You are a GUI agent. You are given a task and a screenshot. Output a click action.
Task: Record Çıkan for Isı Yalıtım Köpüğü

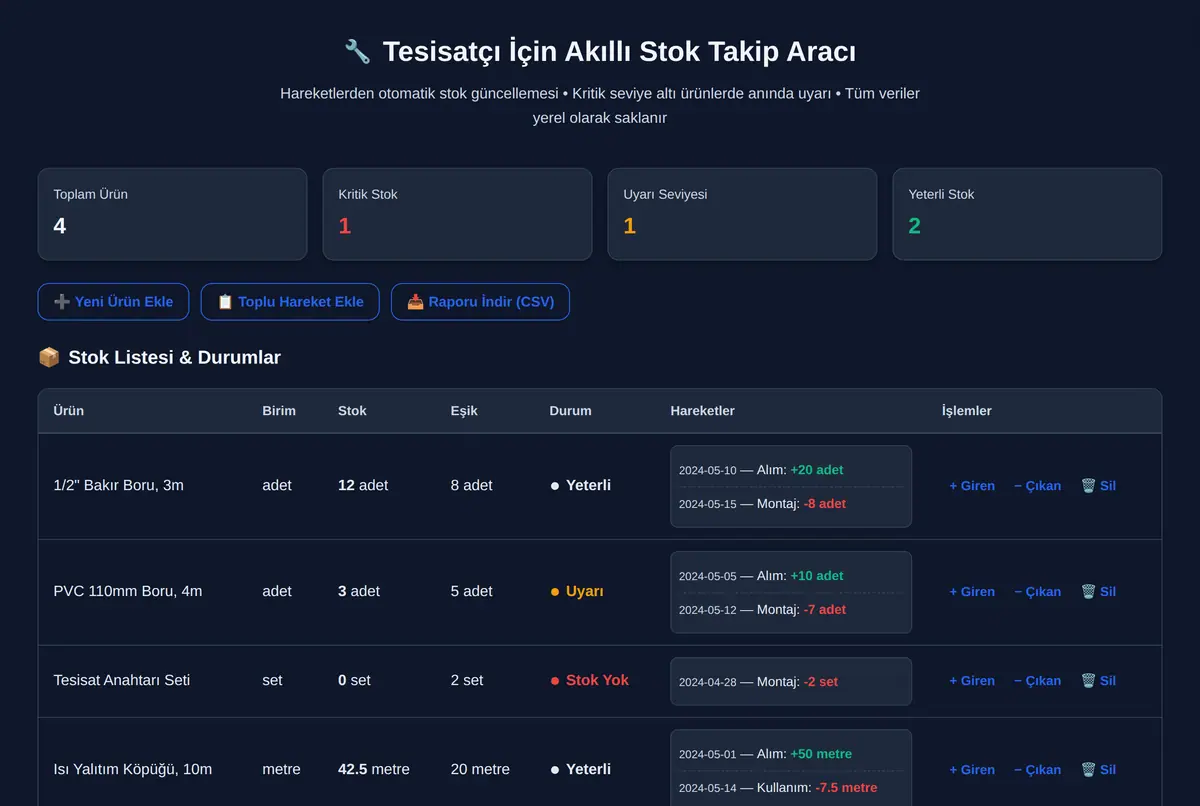tap(1037, 770)
